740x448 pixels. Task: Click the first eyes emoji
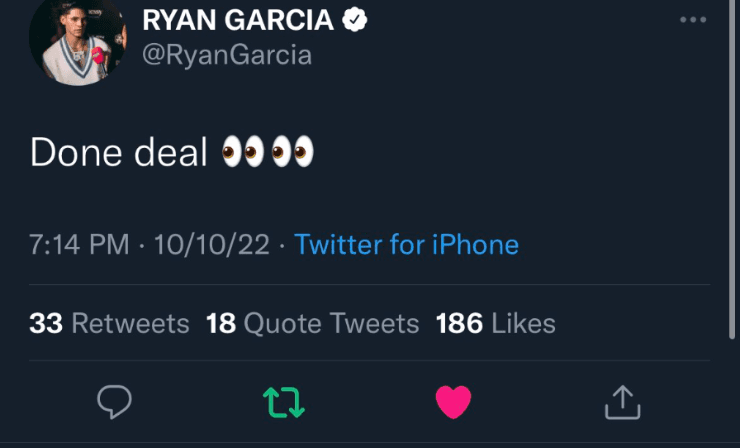pyautogui.click(x=242, y=152)
